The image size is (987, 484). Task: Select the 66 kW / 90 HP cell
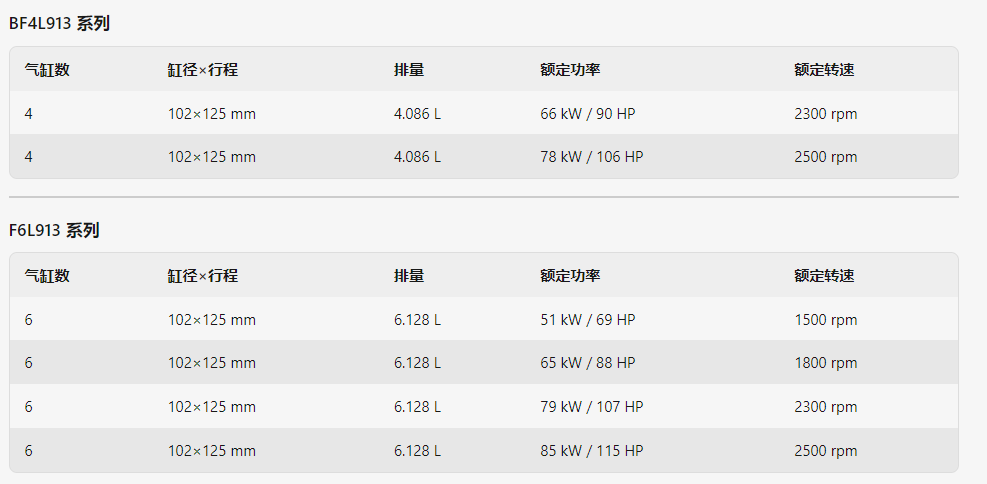point(588,114)
